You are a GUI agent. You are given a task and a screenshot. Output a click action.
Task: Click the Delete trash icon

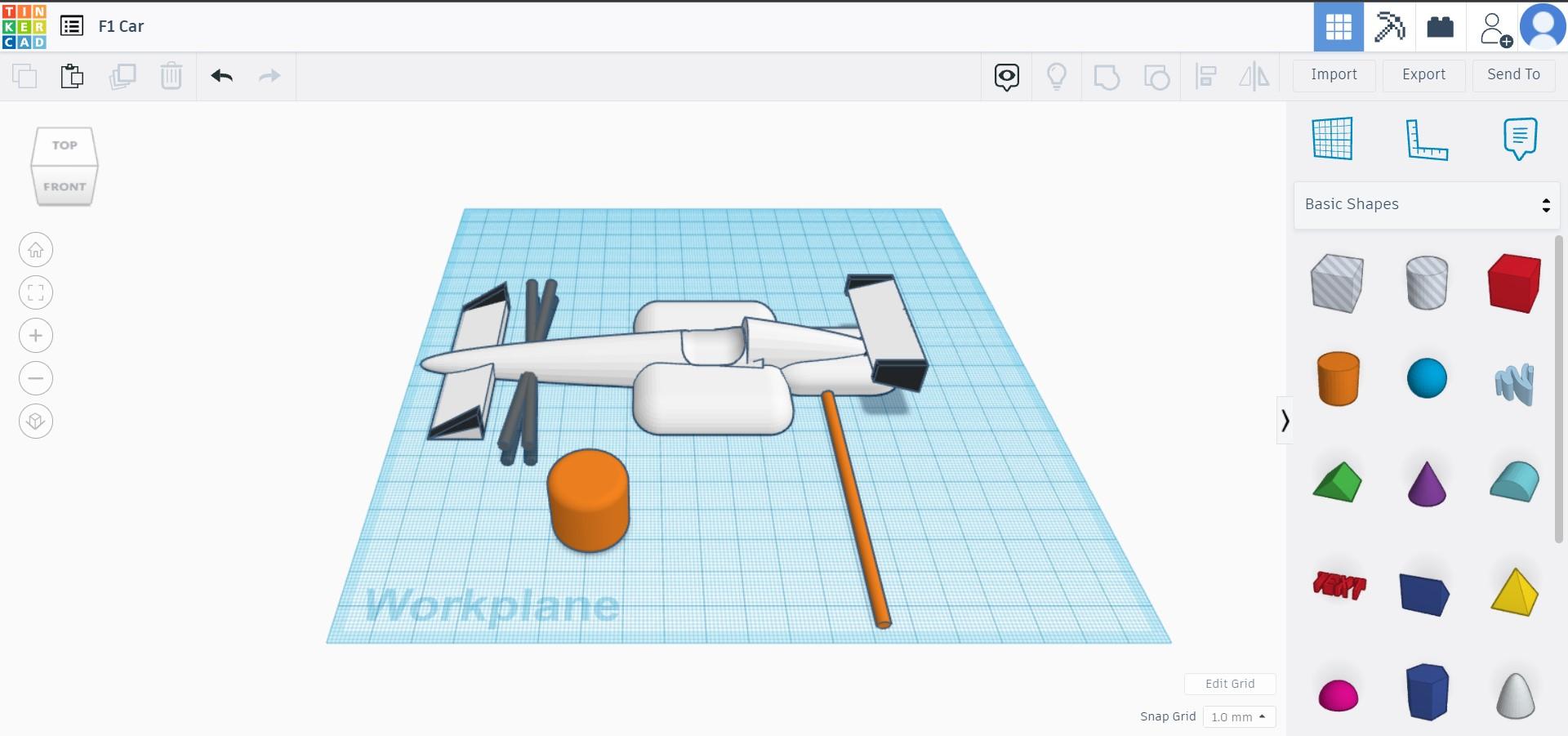(x=171, y=76)
